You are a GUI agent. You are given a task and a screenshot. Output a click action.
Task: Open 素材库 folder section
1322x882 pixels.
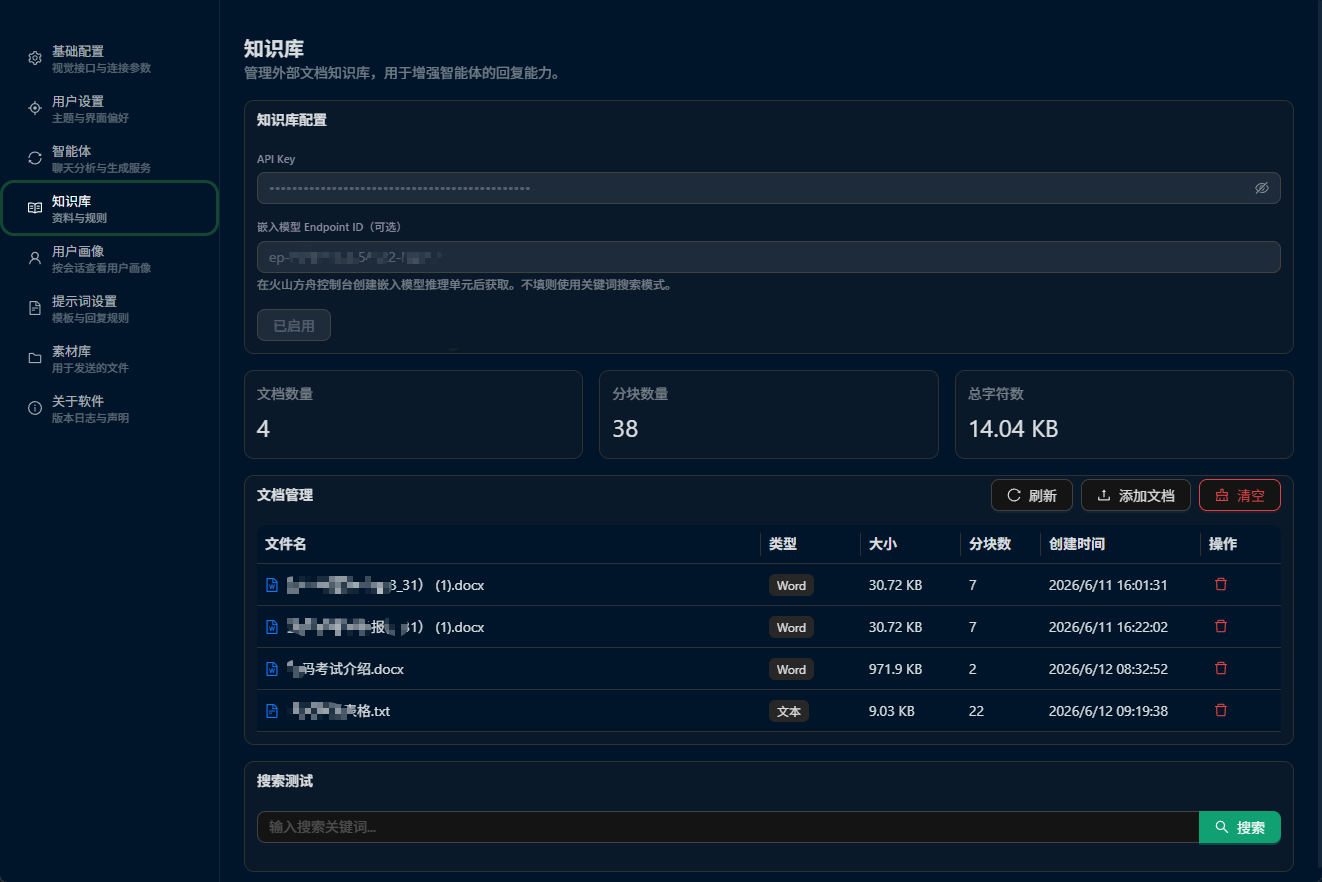[109, 358]
